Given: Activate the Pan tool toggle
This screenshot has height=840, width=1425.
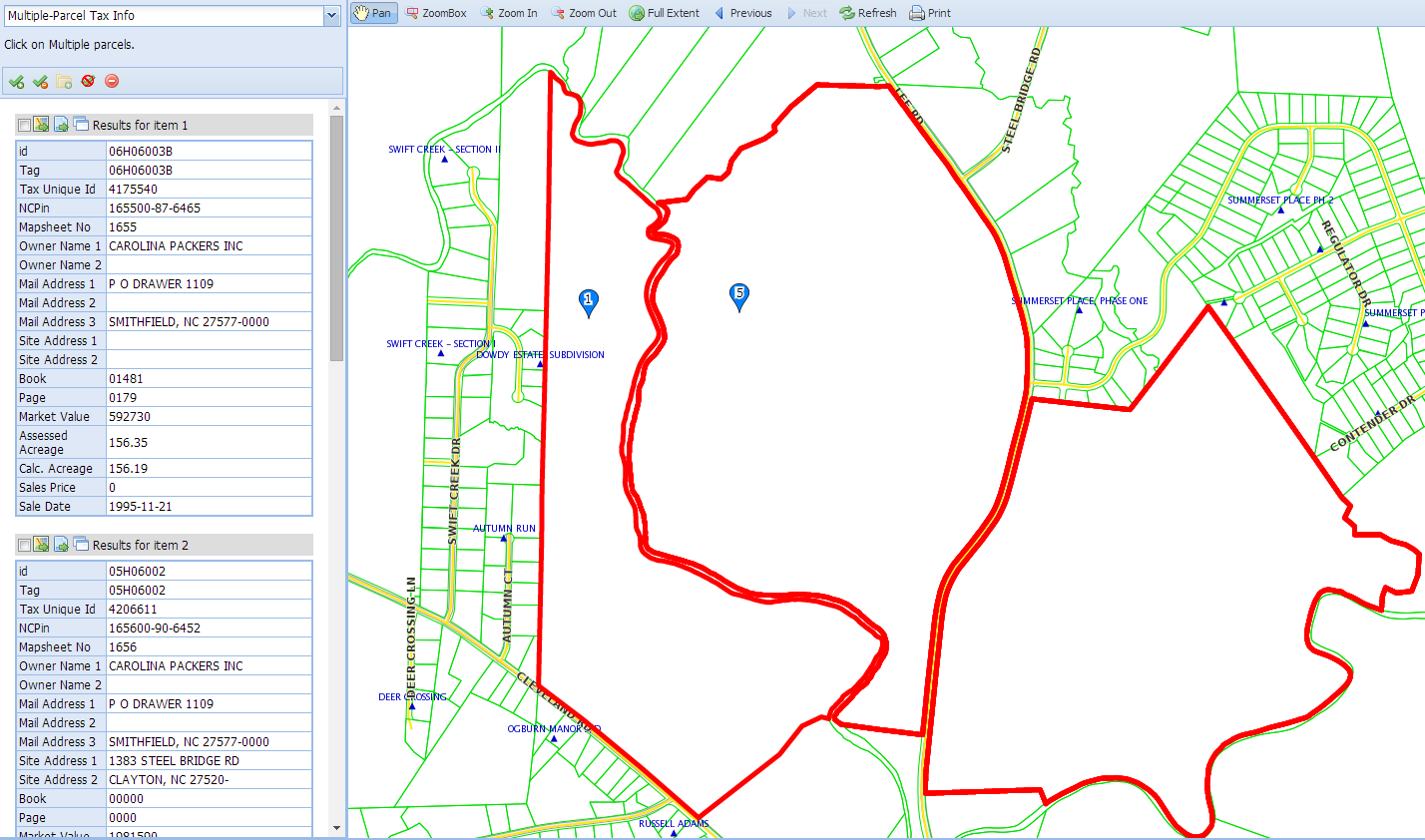Looking at the screenshot, I should pyautogui.click(x=373, y=13).
